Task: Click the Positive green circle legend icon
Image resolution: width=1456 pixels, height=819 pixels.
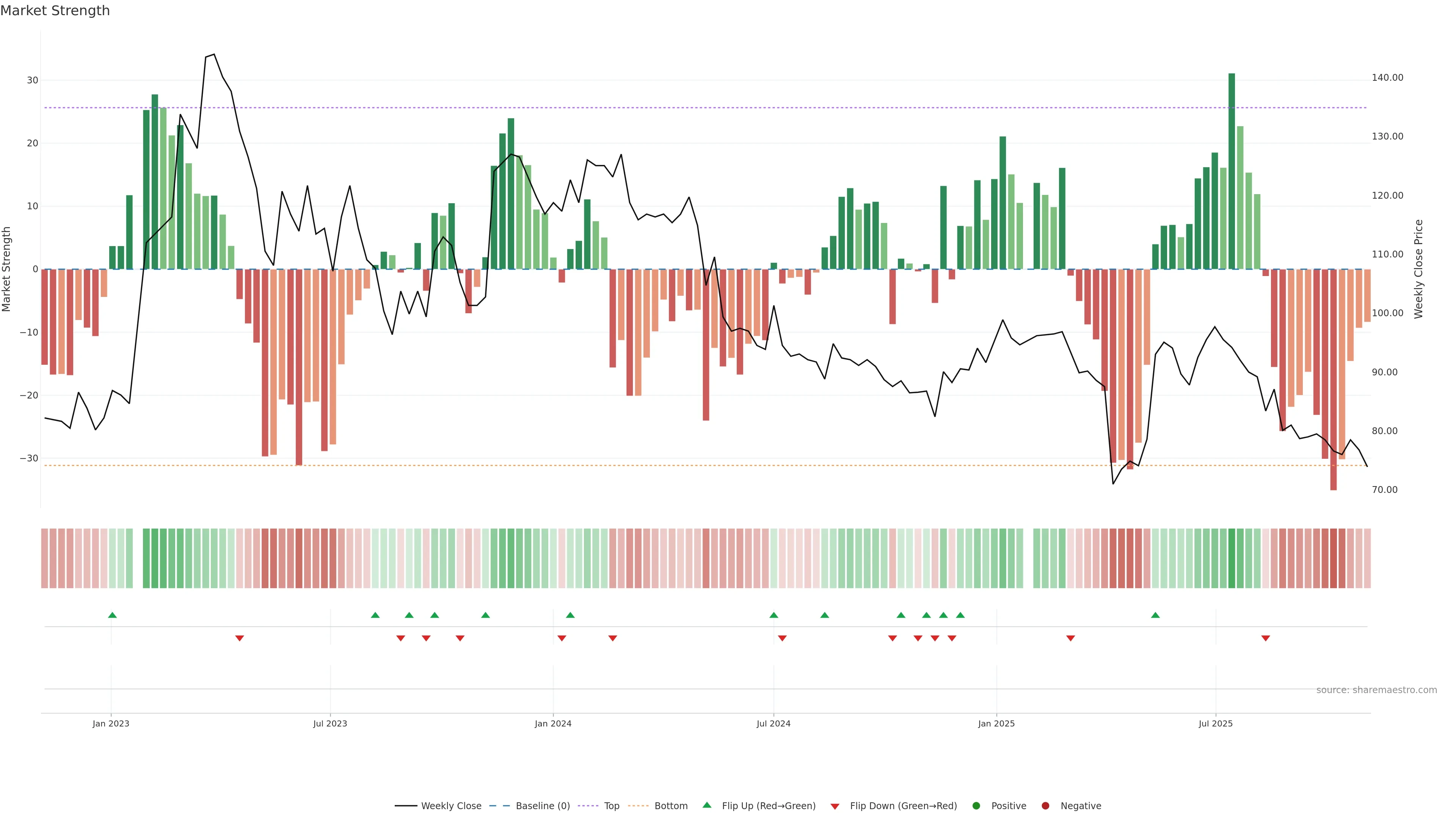Action: pyautogui.click(x=976, y=806)
